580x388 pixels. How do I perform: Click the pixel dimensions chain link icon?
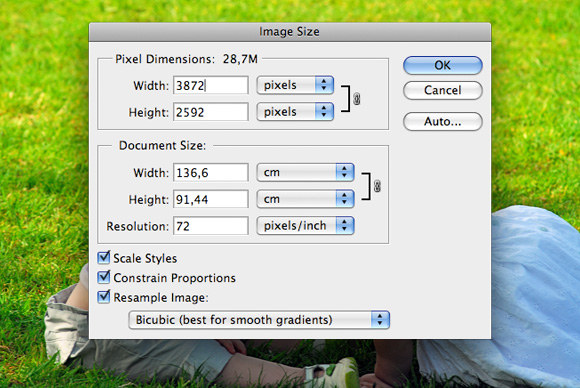click(x=357, y=99)
